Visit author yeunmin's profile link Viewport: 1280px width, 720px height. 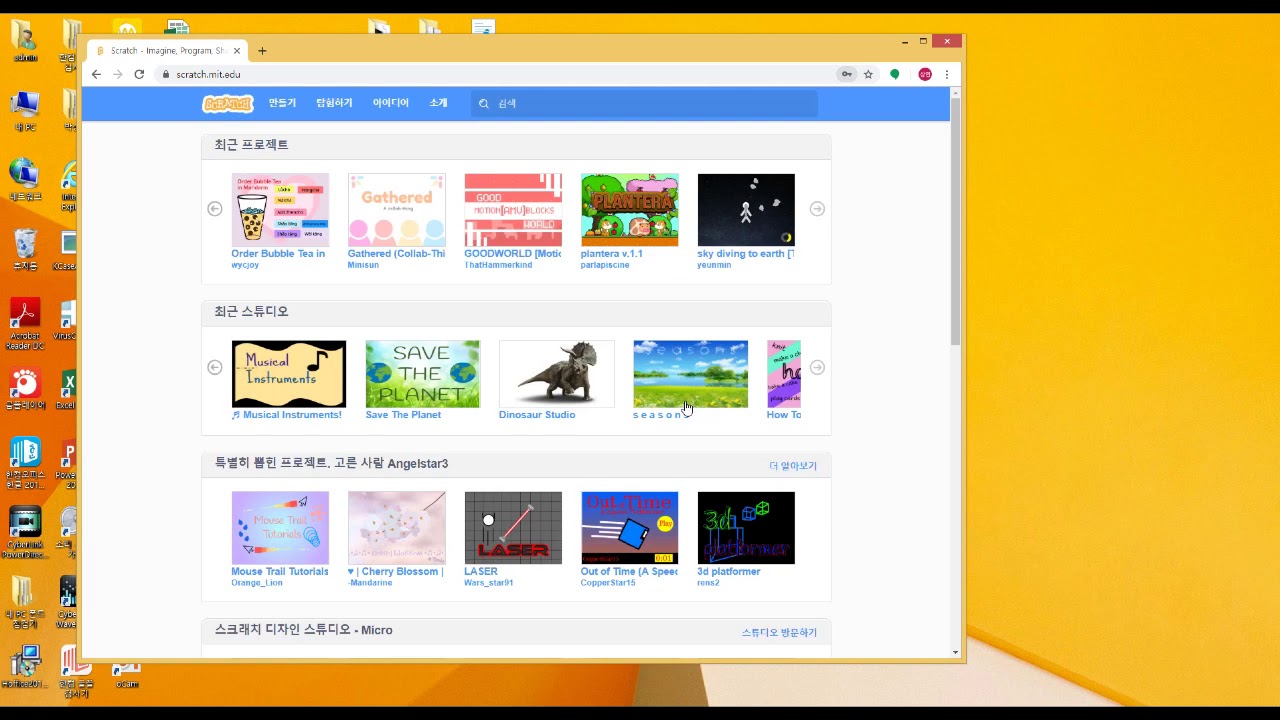point(714,265)
